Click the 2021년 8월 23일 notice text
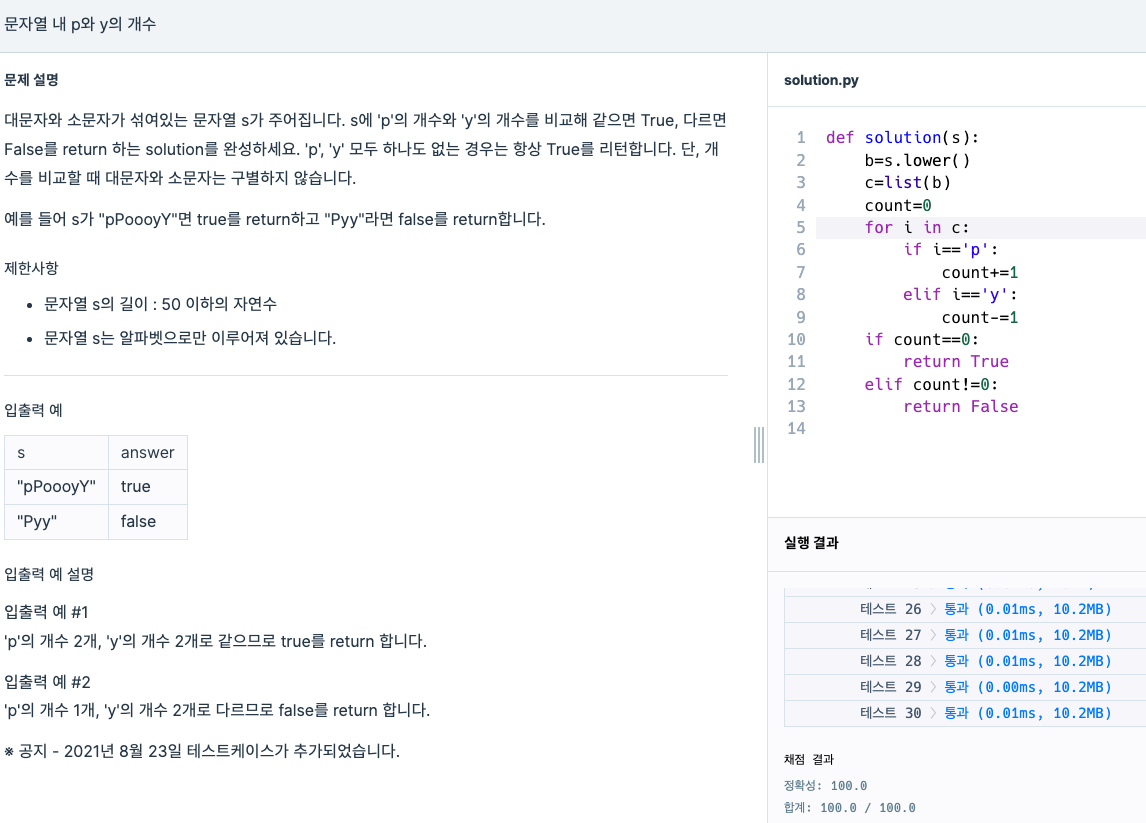Screen dimensions: 1146x823 [202, 751]
